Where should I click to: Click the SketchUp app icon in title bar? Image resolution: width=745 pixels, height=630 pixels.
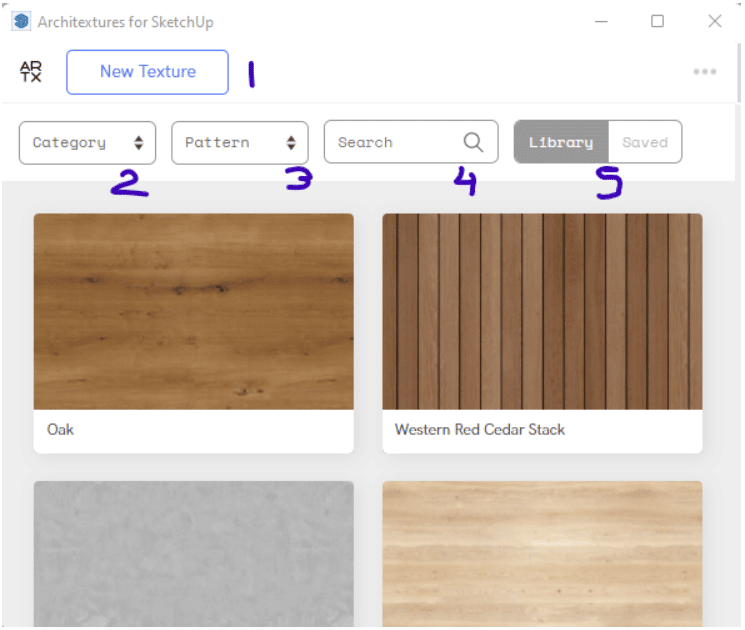[21, 21]
